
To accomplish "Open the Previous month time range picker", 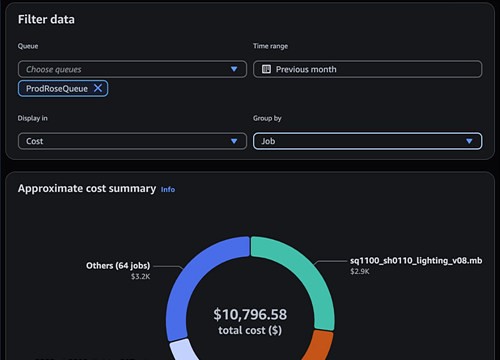I will point(368,69).
